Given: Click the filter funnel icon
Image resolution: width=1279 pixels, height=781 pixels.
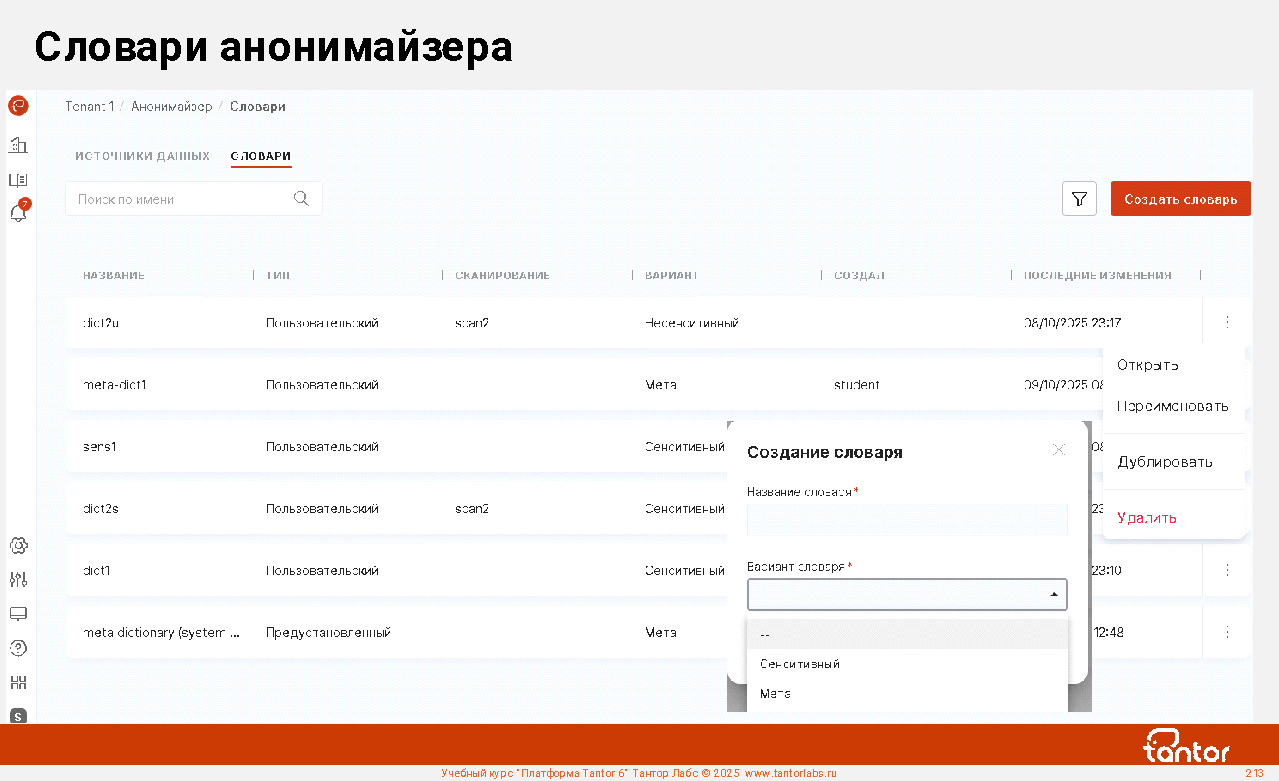Looking at the screenshot, I should point(1079,199).
